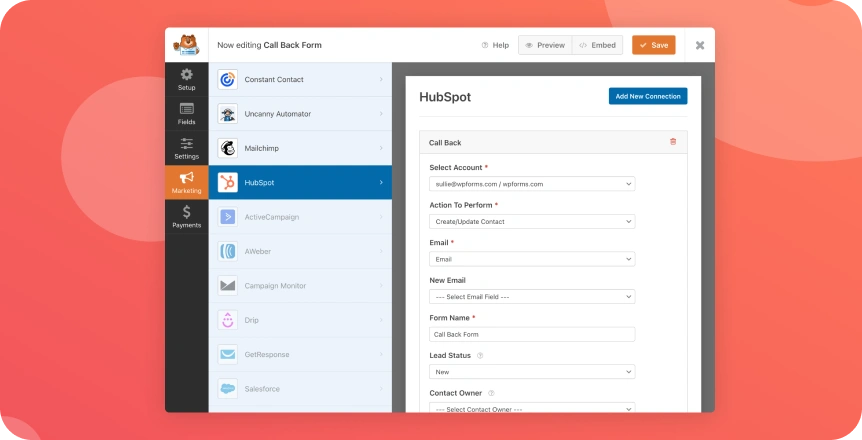
Task: Click the WPForms bear mascot logo
Action: [x=186, y=45]
